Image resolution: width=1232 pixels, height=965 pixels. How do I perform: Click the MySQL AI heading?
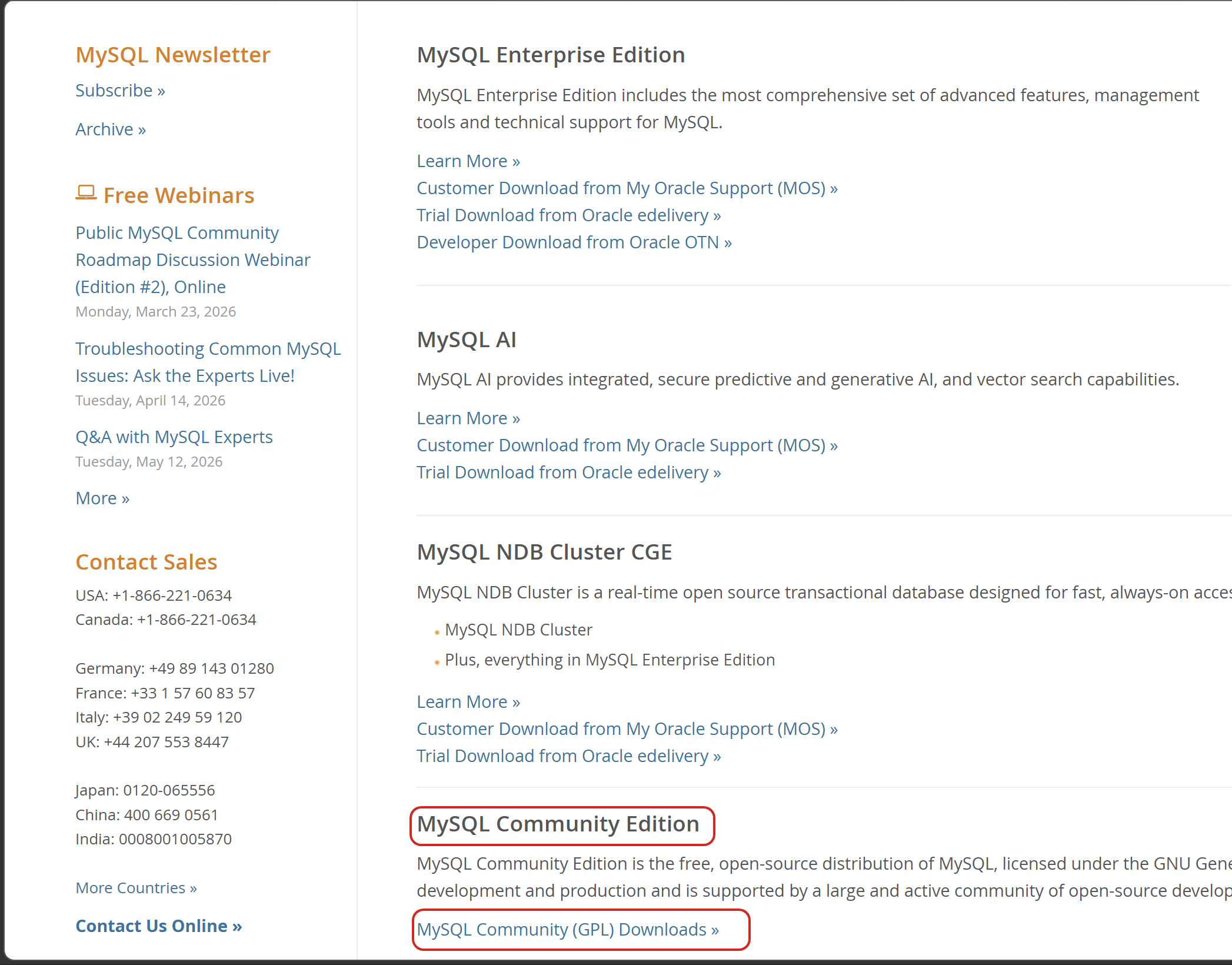click(x=467, y=340)
